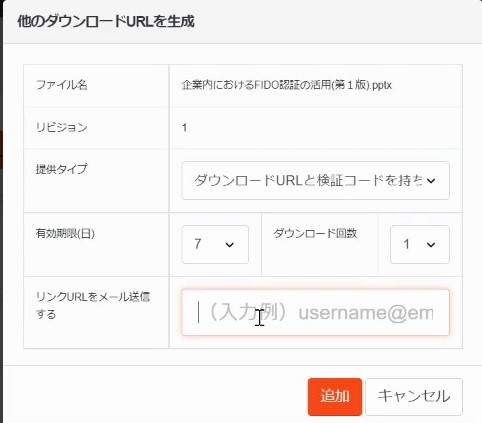Click the リビジョン row label

click(x=62, y=127)
